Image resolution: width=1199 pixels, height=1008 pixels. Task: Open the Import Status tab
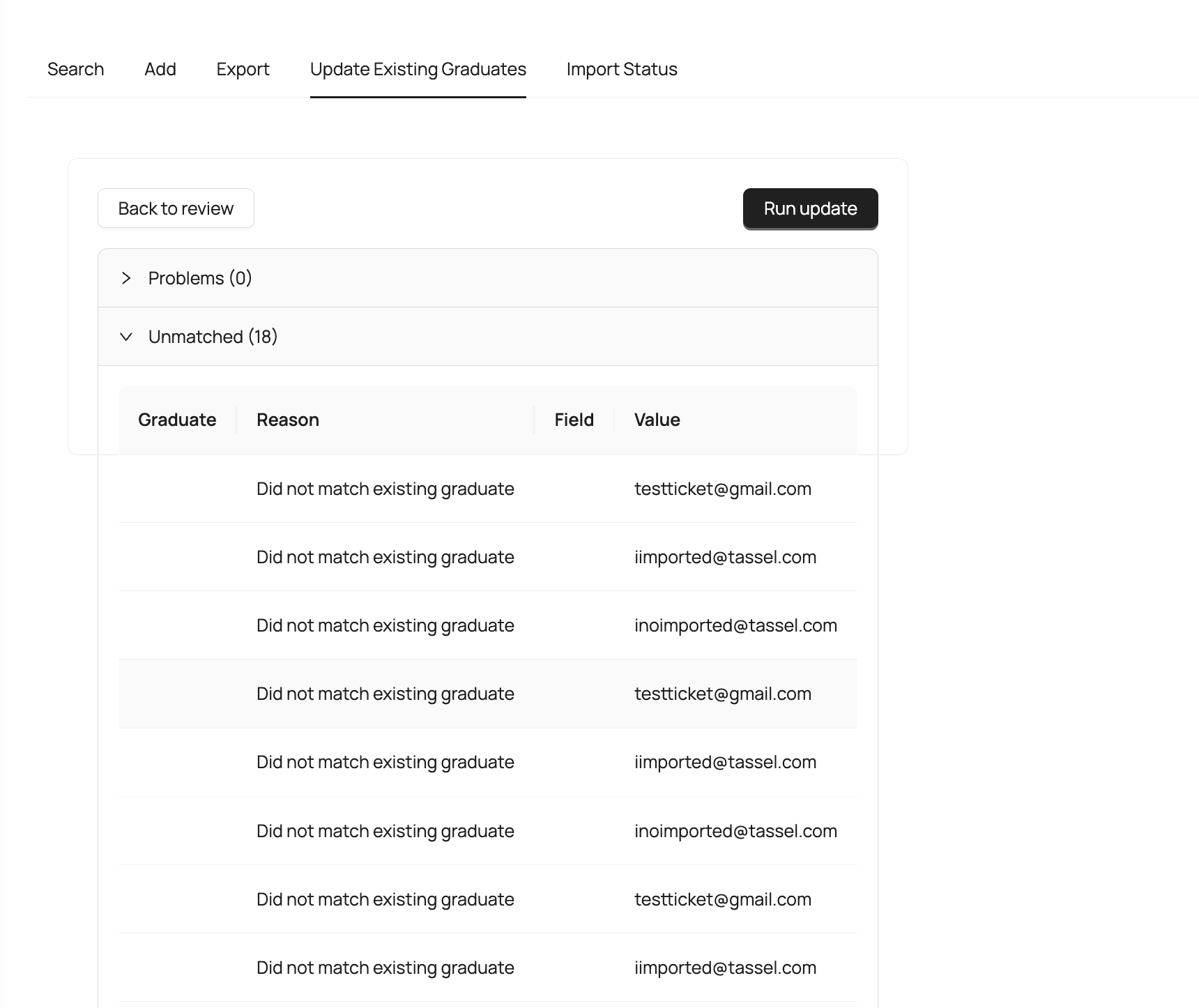pos(622,69)
